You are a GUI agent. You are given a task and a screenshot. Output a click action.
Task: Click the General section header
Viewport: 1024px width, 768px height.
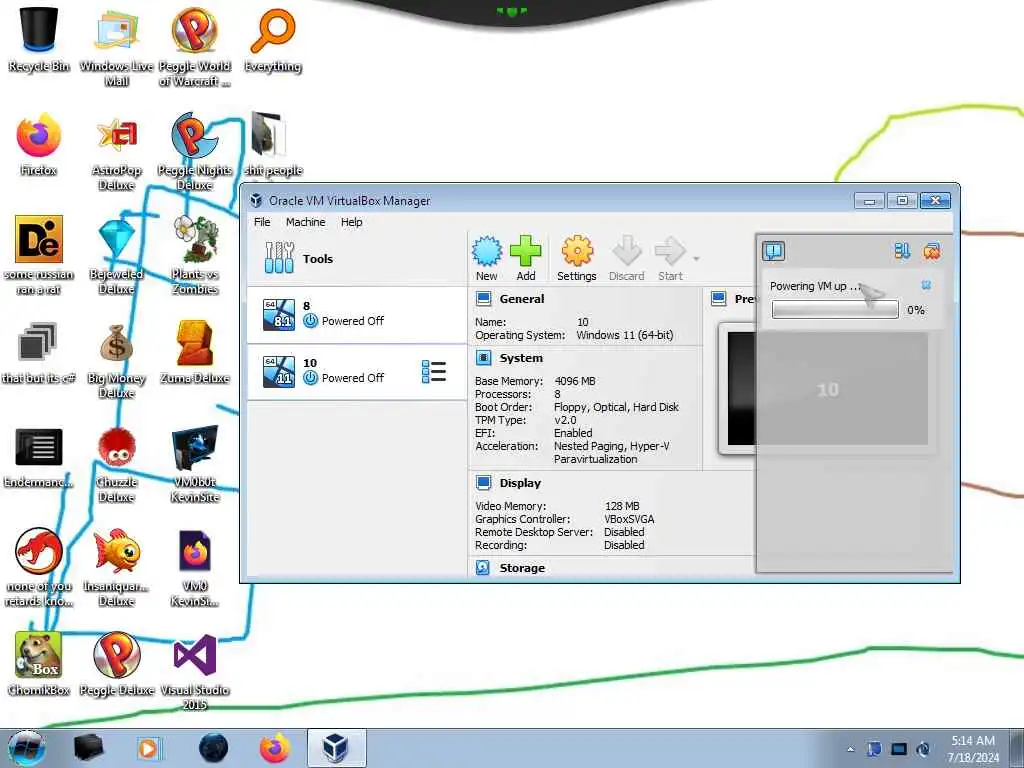(521, 299)
